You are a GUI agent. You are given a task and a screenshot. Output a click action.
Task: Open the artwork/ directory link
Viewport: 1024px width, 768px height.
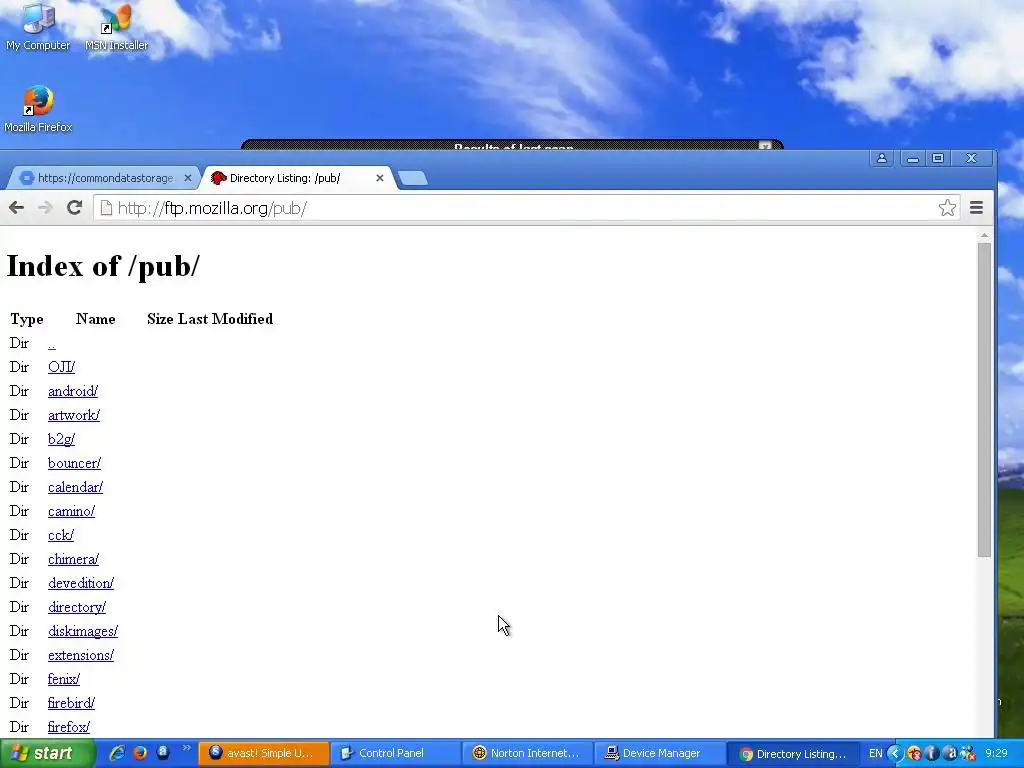[x=74, y=415]
